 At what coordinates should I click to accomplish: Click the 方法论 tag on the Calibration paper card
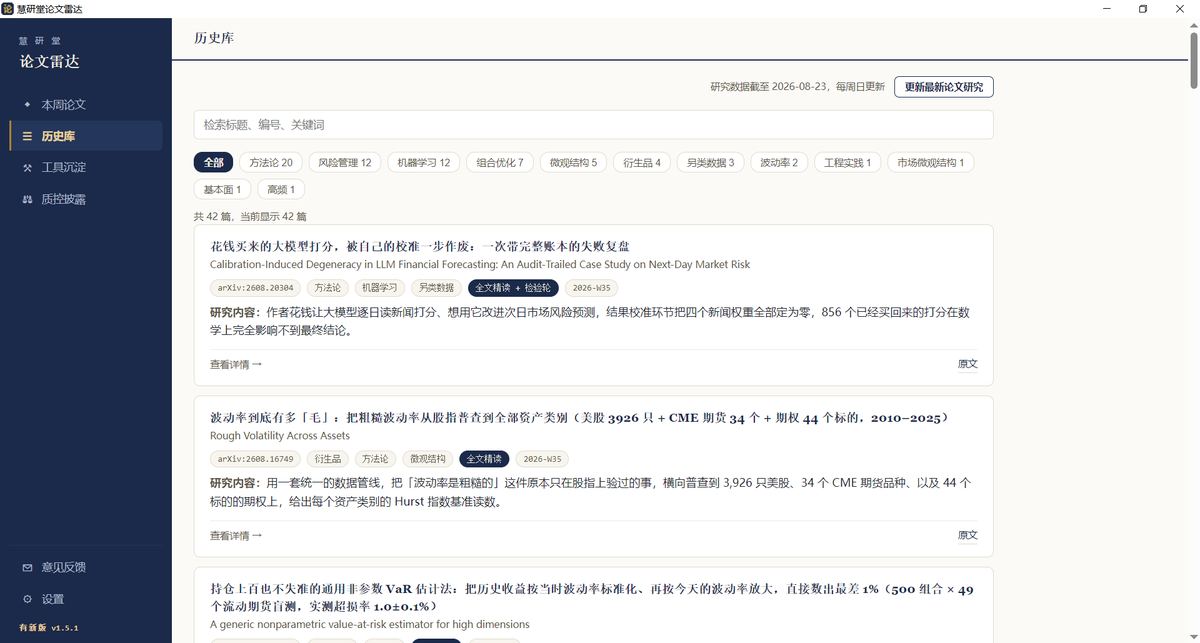point(327,288)
